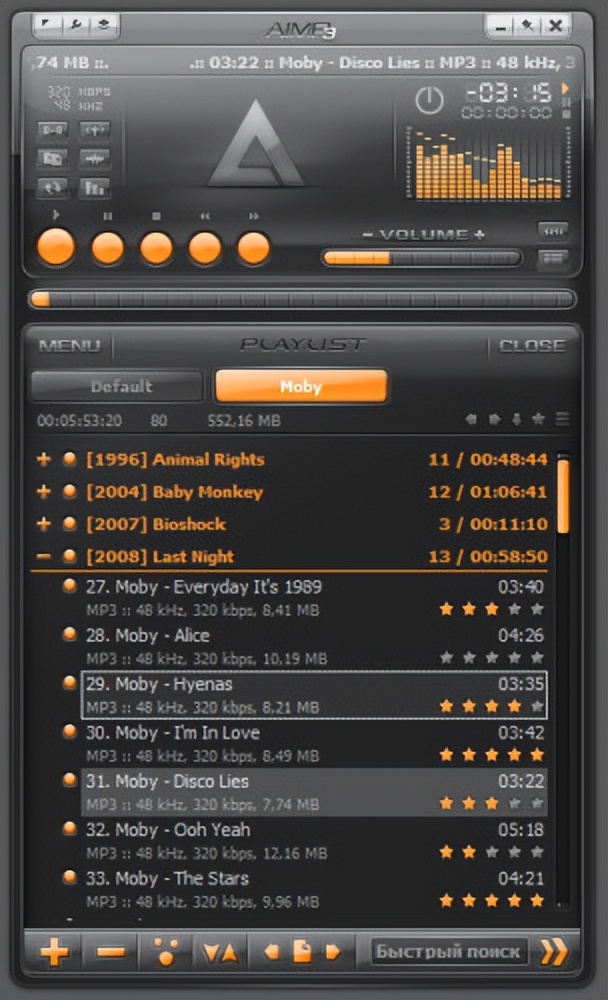Stop playback with the Stop button
Screen dimensions: 608x1000
pos(156,248)
